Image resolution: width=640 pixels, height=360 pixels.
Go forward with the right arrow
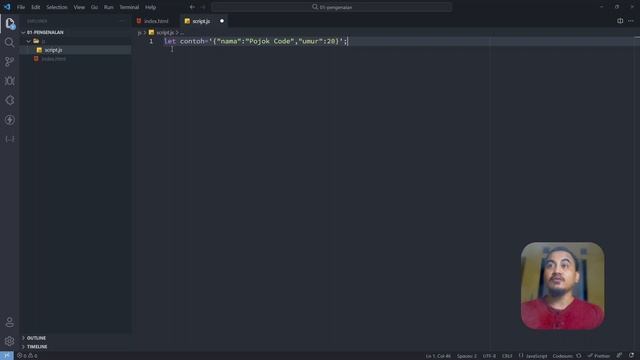pyautogui.click(x=203, y=7)
